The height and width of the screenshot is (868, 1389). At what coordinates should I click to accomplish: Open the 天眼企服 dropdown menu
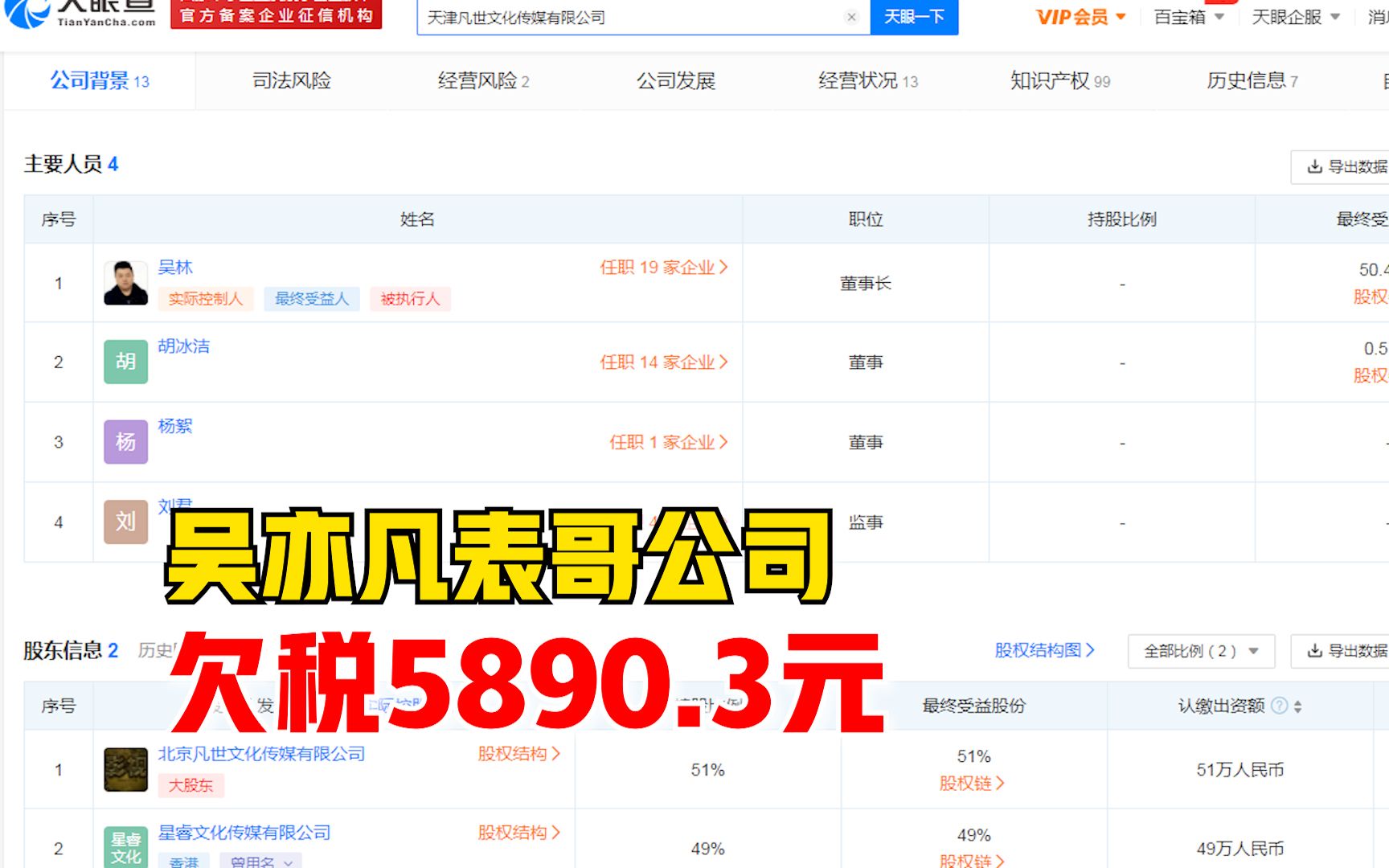pos(1295,17)
